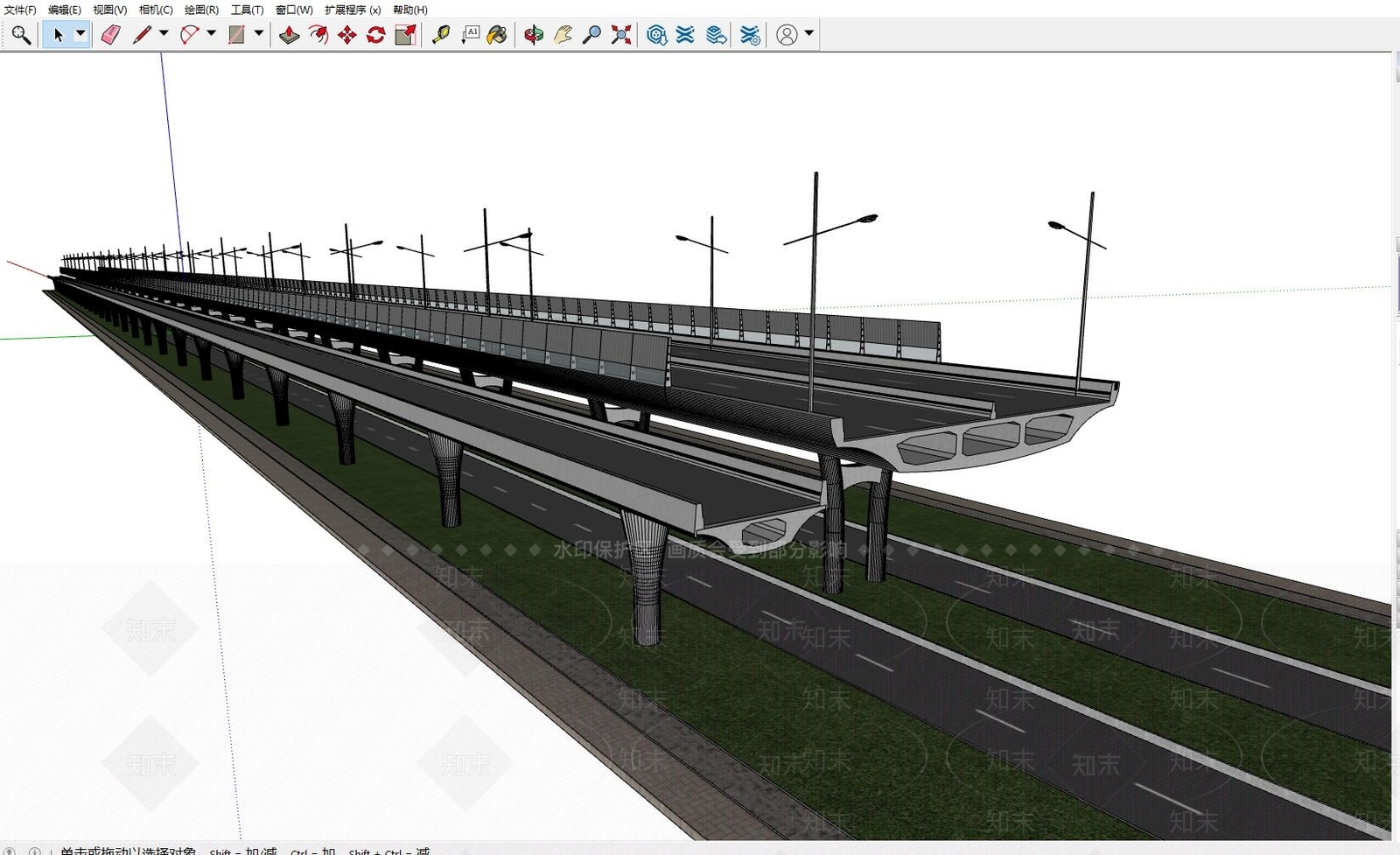
Task: Expand the Arc tool dropdown arrow
Action: click(211, 34)
